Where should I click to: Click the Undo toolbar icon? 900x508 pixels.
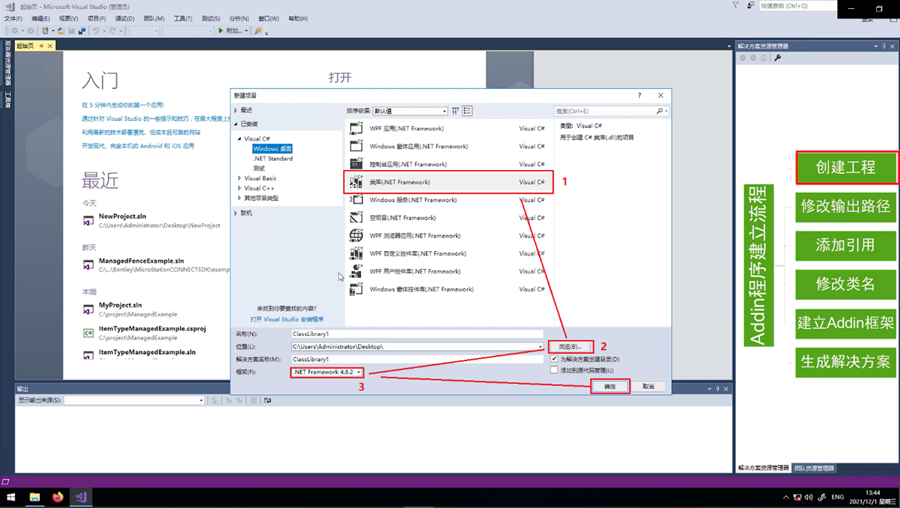coord(96,30)
